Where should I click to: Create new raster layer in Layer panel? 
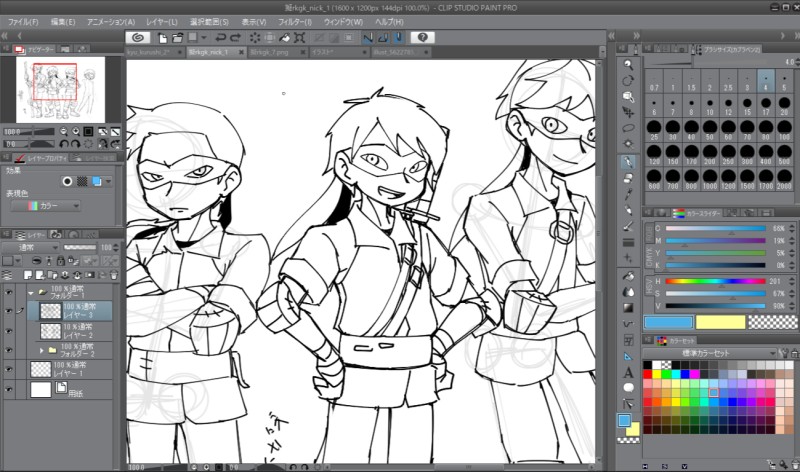[x=28, y=275]
